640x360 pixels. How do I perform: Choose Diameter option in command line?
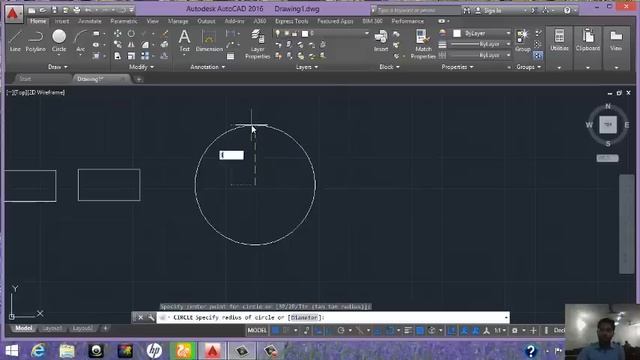click(304, 317)
